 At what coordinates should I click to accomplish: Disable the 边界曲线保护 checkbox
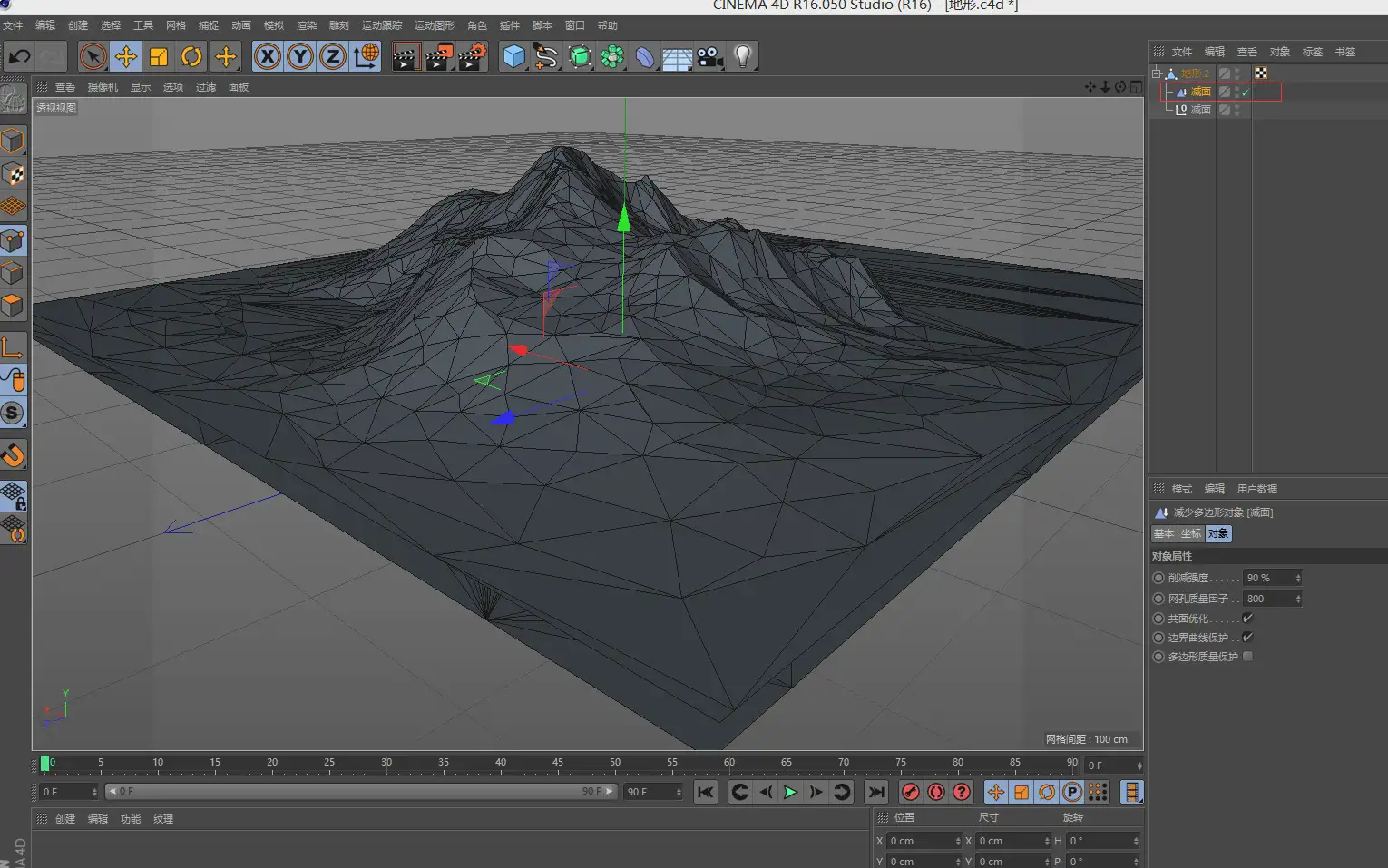coord(1247,637)
